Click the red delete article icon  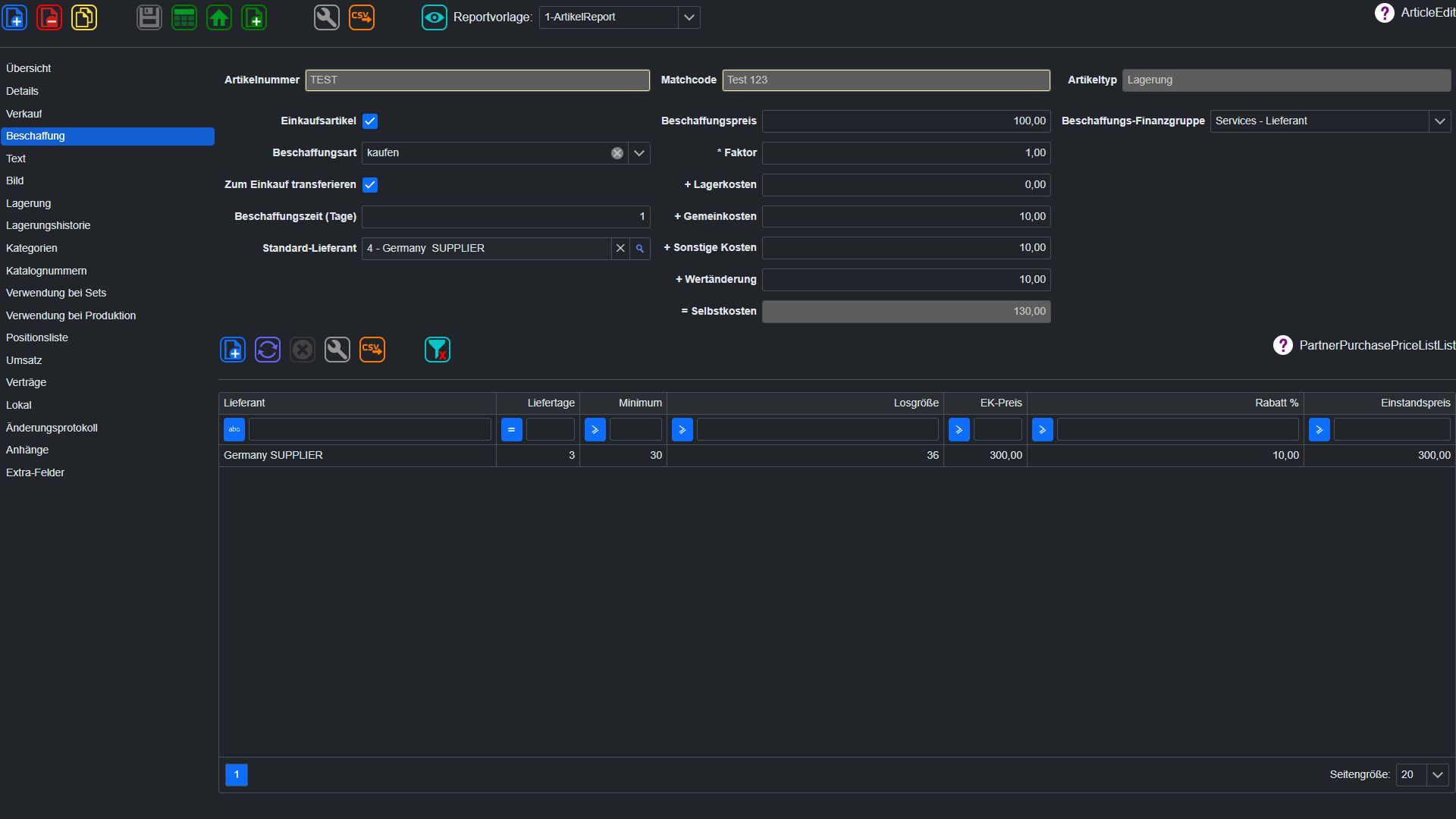point(49,17)
